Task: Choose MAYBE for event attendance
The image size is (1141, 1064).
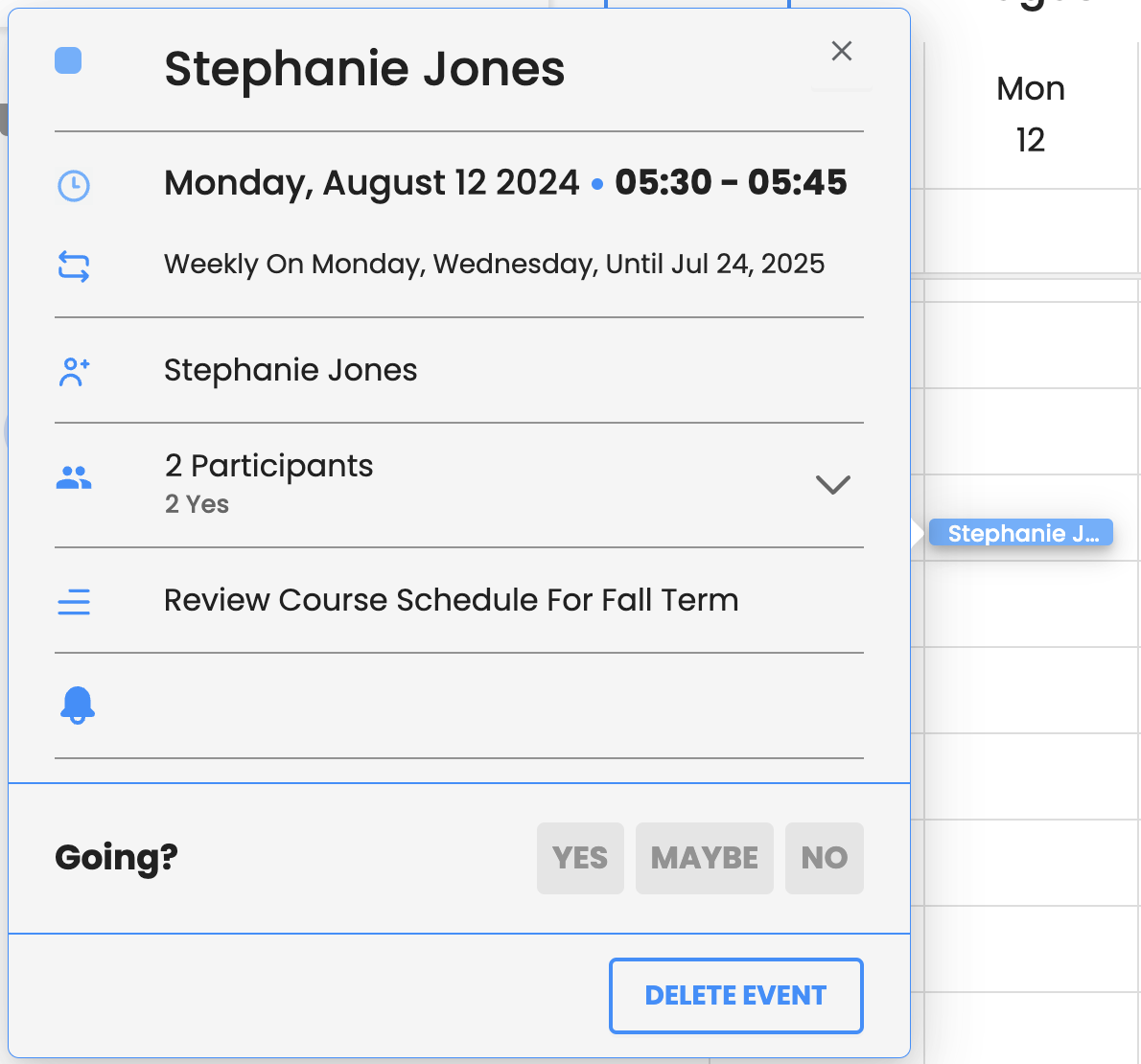Action: pyautogui.click(x=704, y=858)
